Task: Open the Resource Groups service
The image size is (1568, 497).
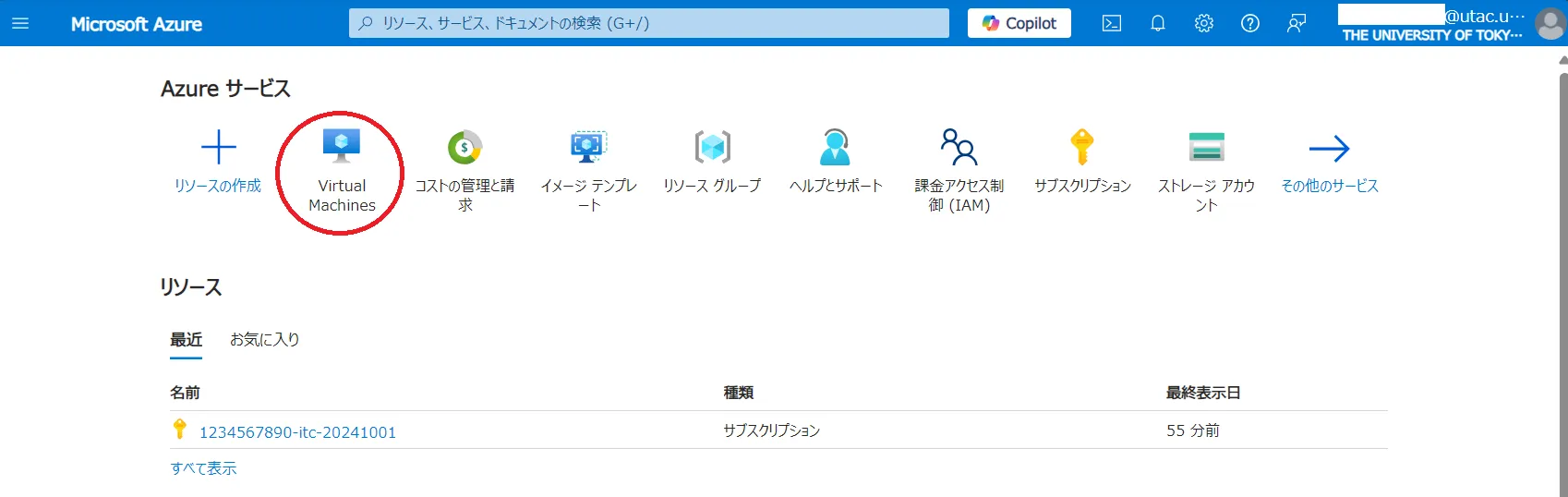Action: click(712, 148)
